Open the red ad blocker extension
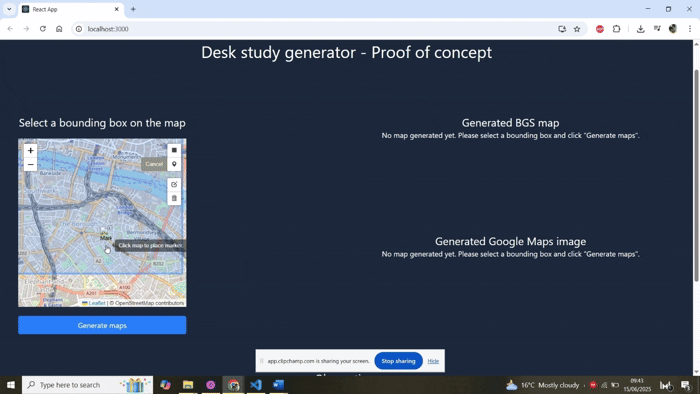700x394 pixels. pos(600,29)
